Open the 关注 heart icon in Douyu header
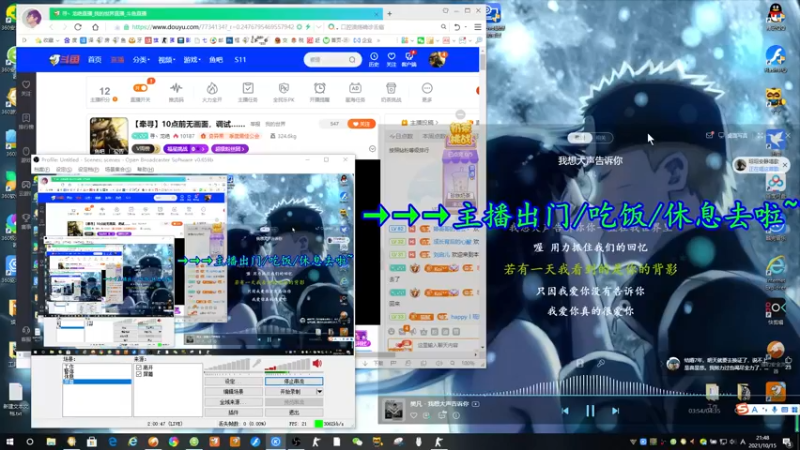 click(x=391, y=57)
